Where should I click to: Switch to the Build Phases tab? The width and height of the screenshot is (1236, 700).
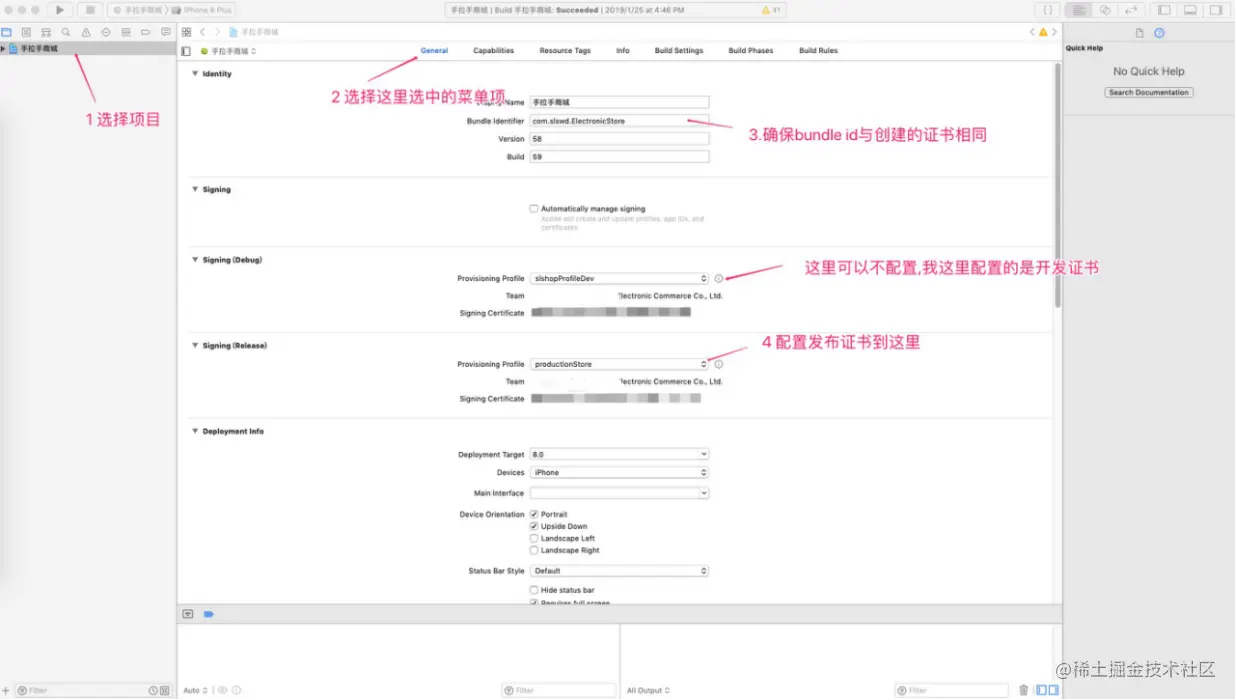pyautogui.click(x=751, y=51)
